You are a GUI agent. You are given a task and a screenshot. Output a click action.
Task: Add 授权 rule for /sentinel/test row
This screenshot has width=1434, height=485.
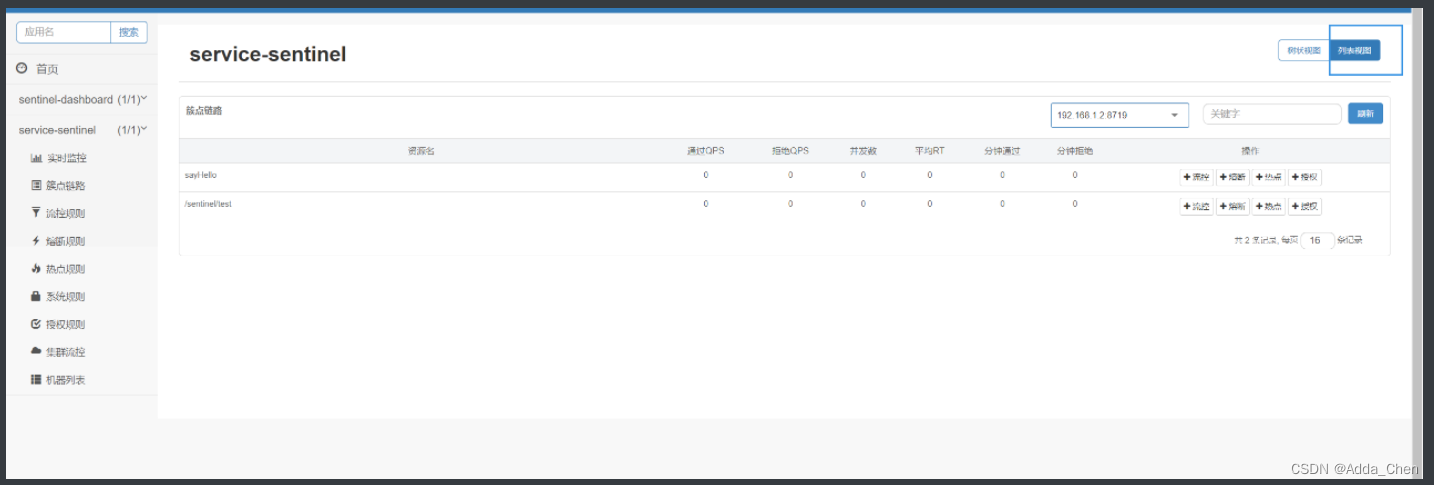point(1304,207)
